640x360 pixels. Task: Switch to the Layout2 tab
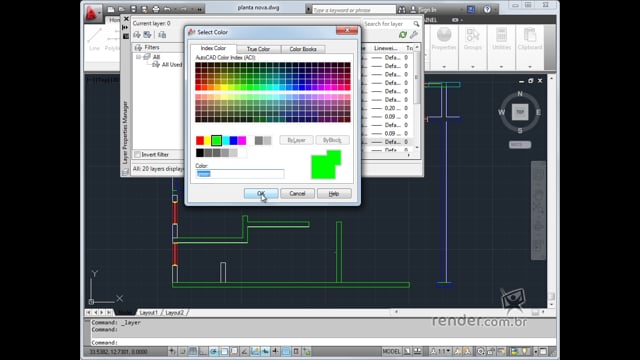(x=174, y=313)
